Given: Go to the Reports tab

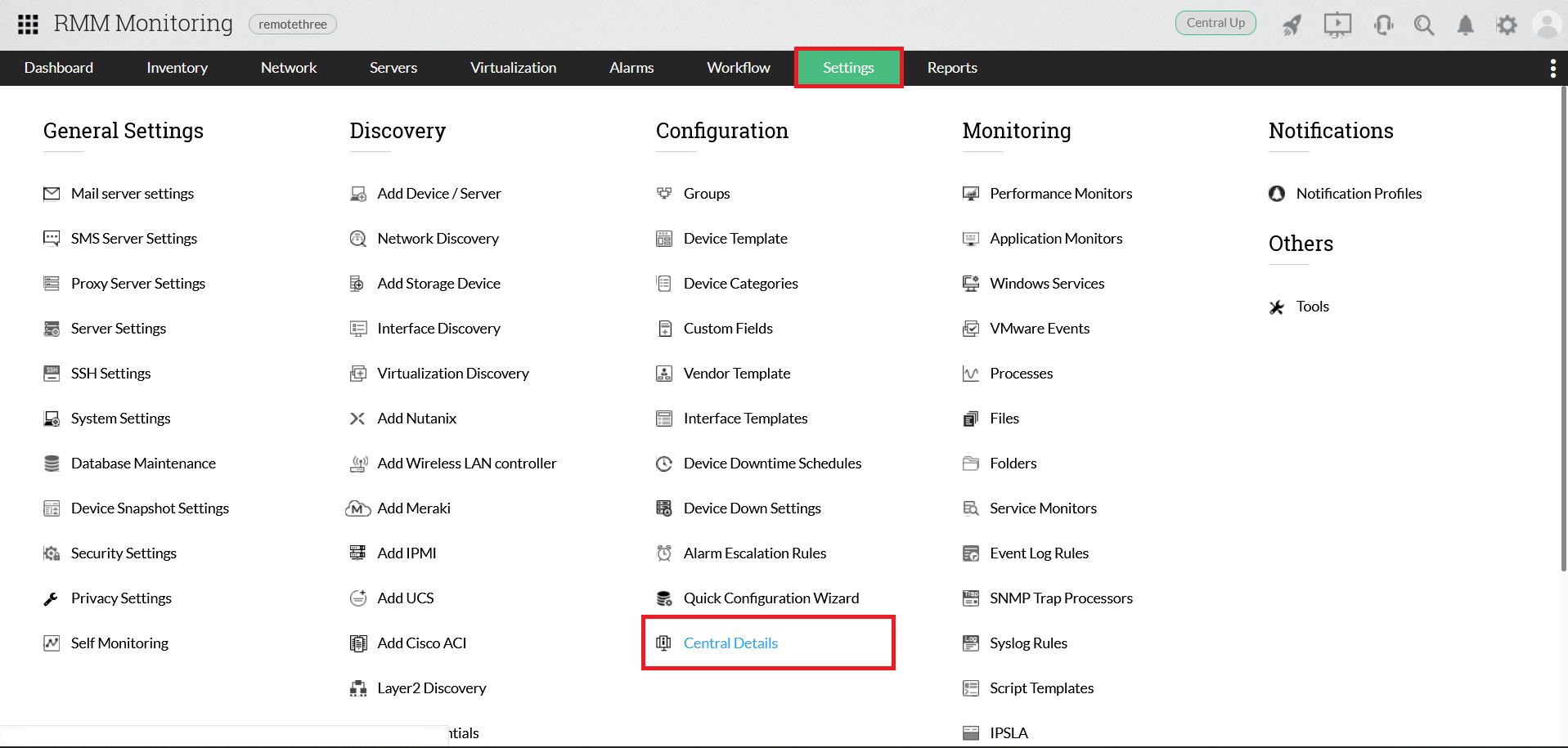Looking at the screenshot, I should [x=952, y=68].
